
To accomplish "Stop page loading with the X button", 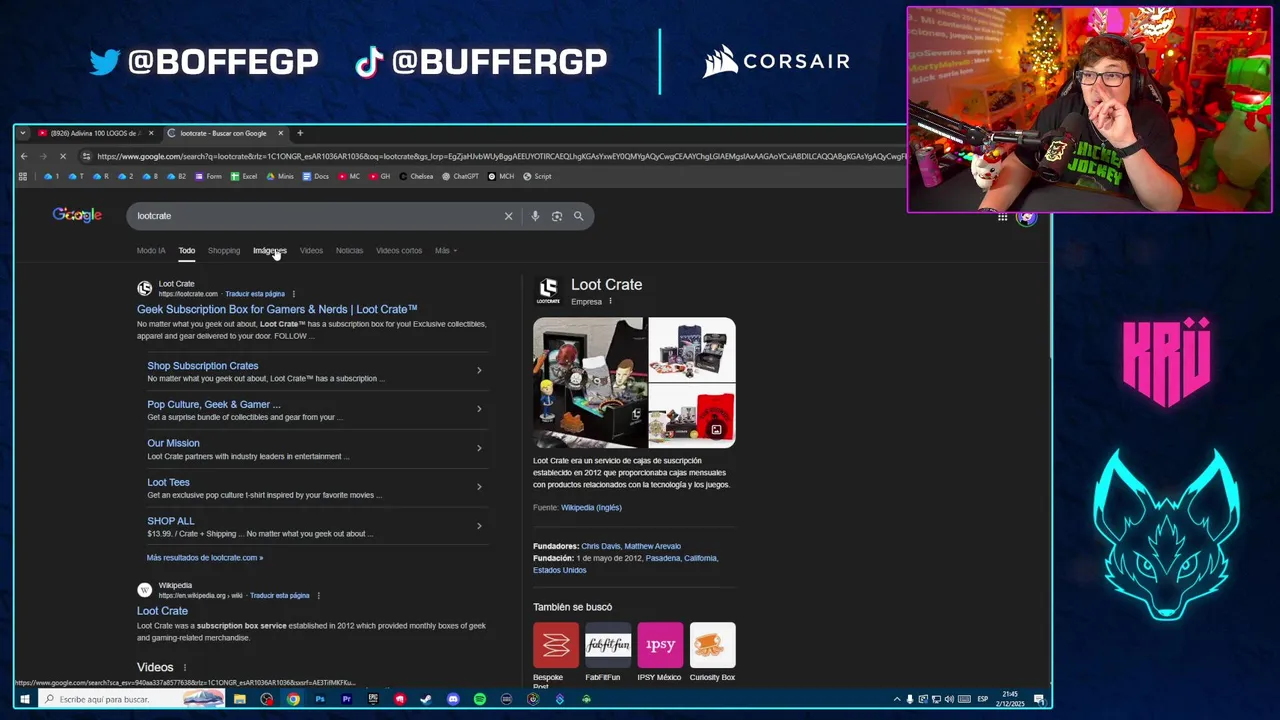I will 62,156.
